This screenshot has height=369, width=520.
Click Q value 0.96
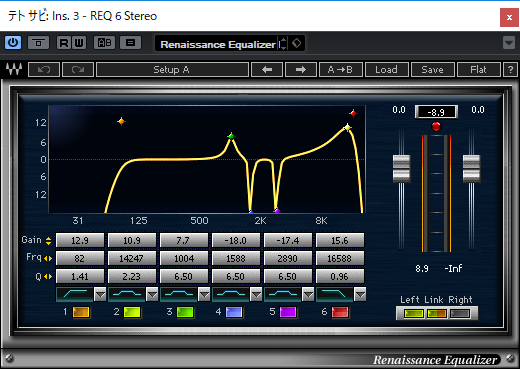340,276
